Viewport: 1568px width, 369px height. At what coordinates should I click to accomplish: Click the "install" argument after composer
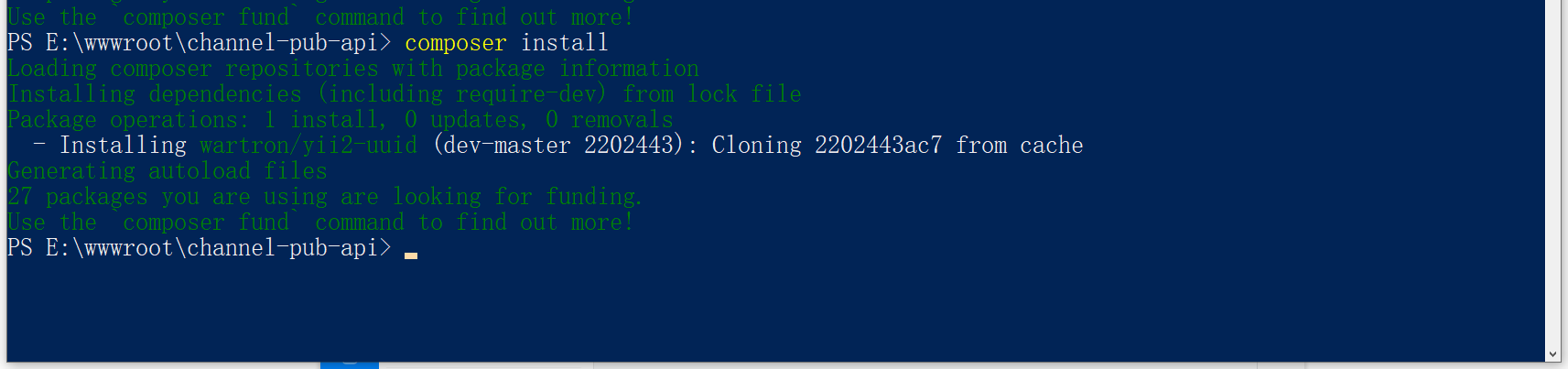(x=564, y=43)
